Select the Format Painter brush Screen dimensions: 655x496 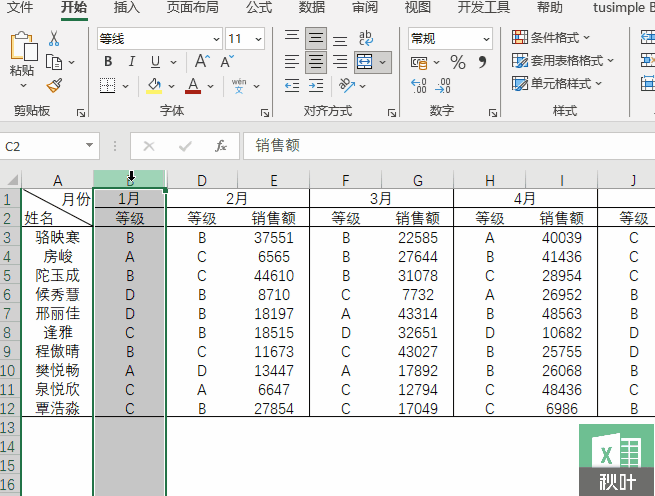pyautogui.click(x=54, y=86)
